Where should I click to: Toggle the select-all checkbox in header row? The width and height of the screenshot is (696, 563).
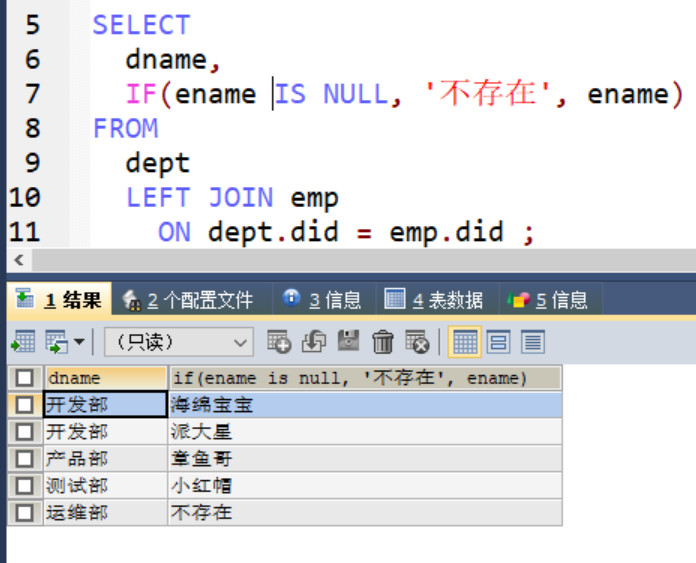[x=24, y=378]
